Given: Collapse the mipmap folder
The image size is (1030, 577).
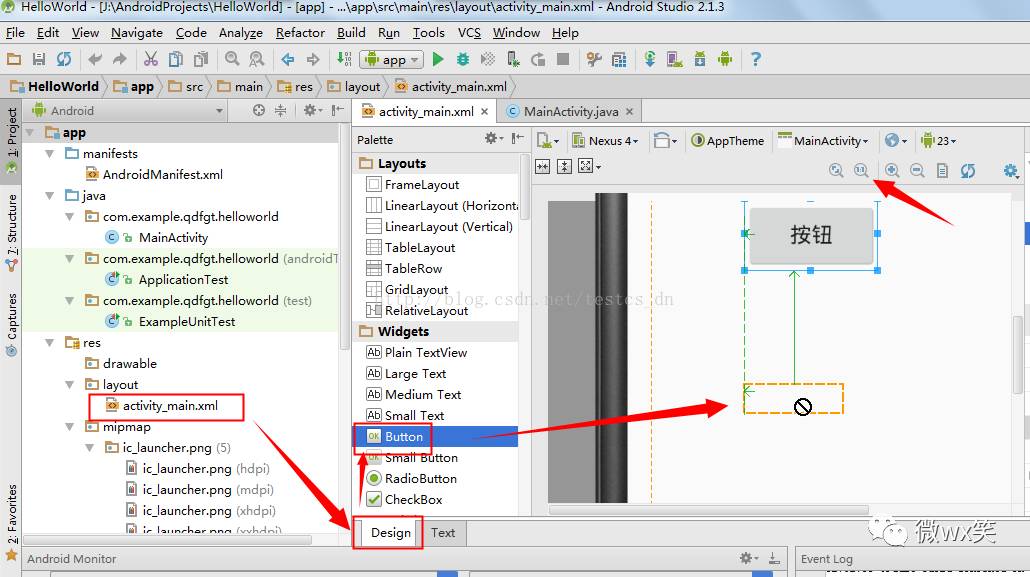Looking at the screenshot, I should pos(70,427).
